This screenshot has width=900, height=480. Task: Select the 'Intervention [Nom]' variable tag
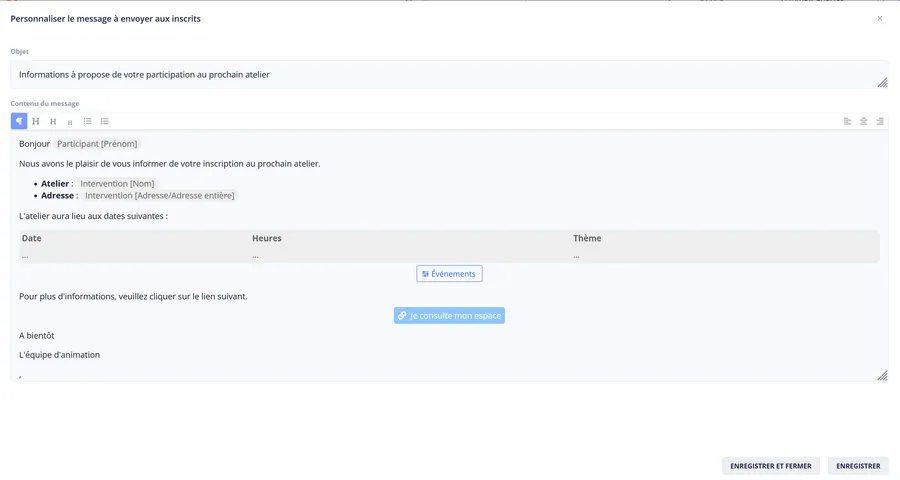click(x=117, y=184)
